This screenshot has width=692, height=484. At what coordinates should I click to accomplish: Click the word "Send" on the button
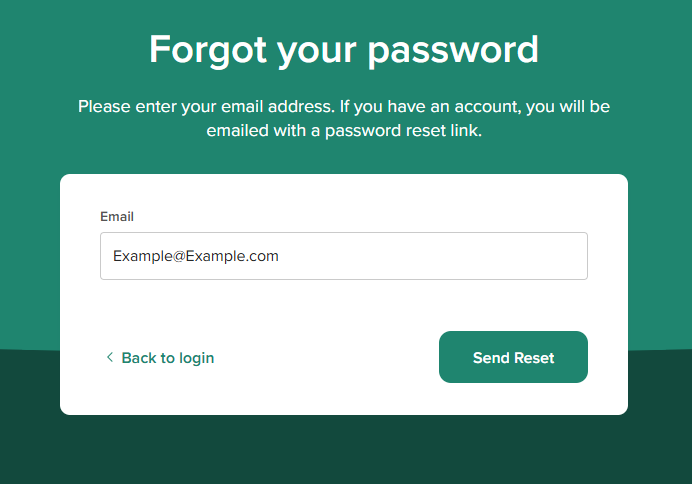pos(491,358)
